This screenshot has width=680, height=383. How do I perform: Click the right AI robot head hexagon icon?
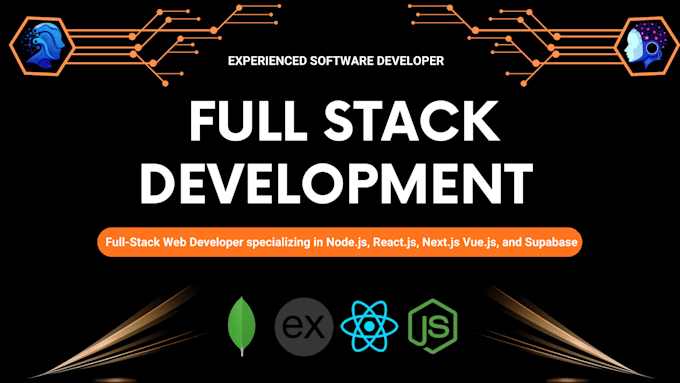pos(647,46)
